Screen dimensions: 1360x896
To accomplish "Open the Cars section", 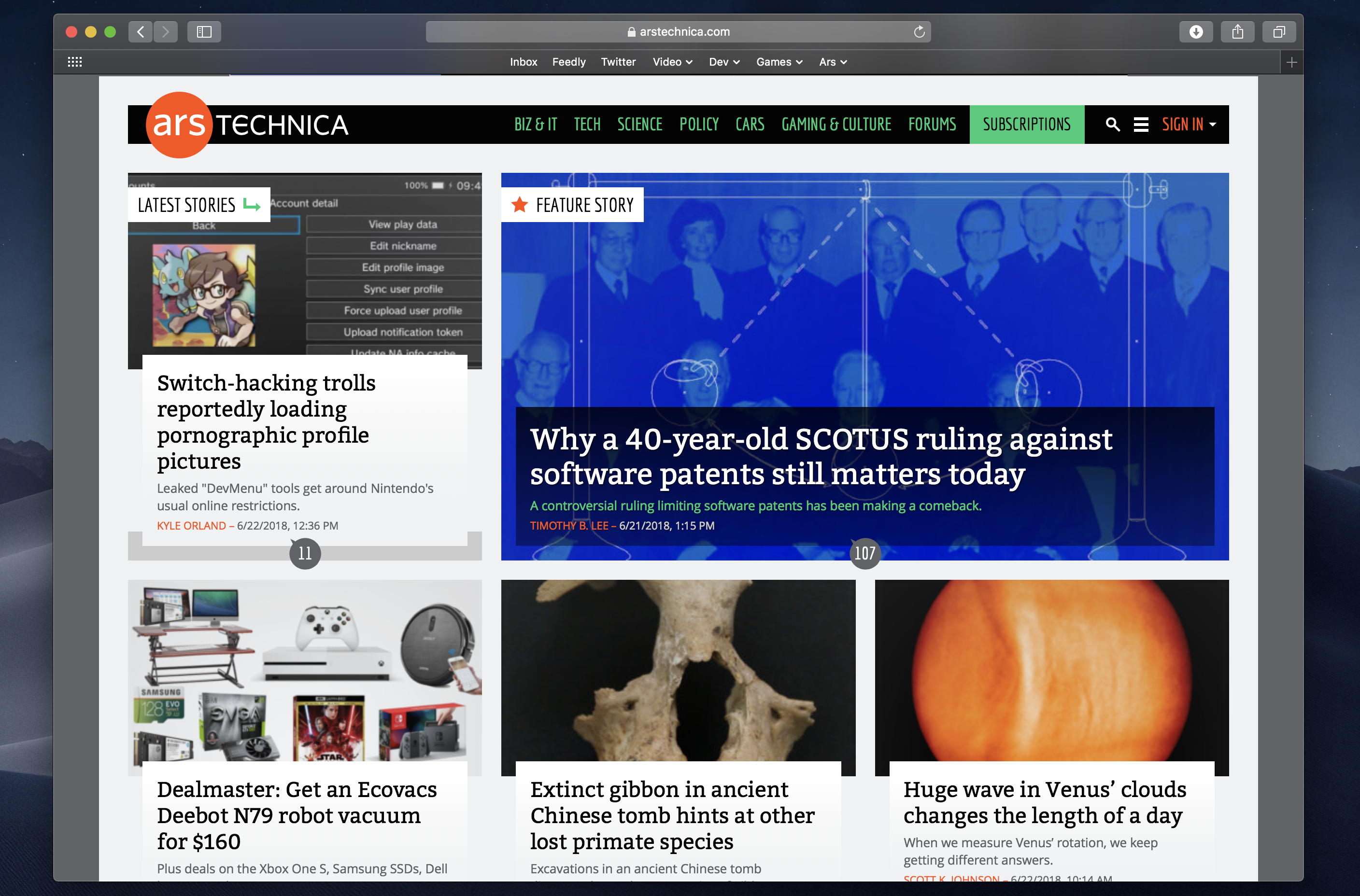I will coord(750,125).
